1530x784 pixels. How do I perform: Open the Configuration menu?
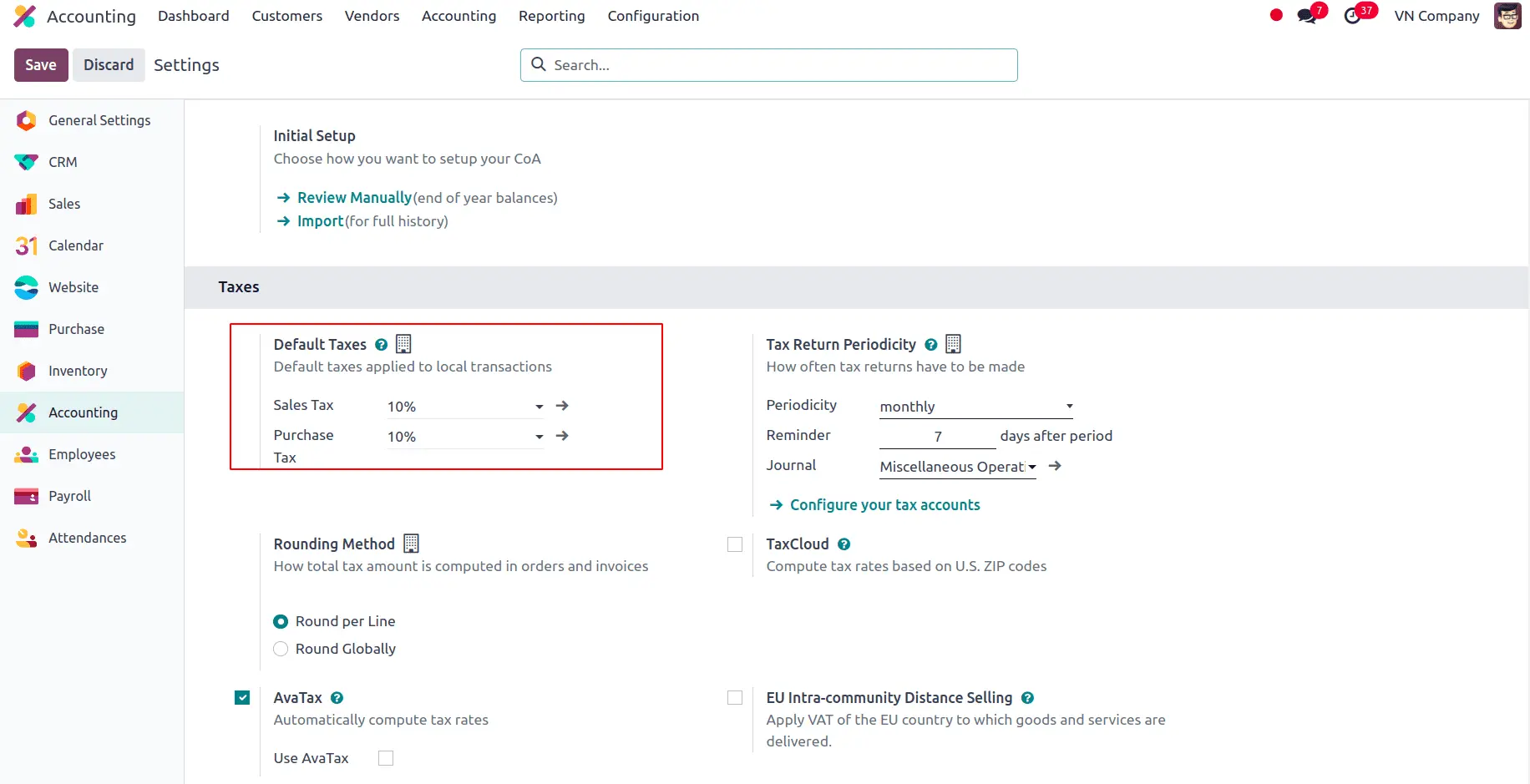[x=653, y=16]
